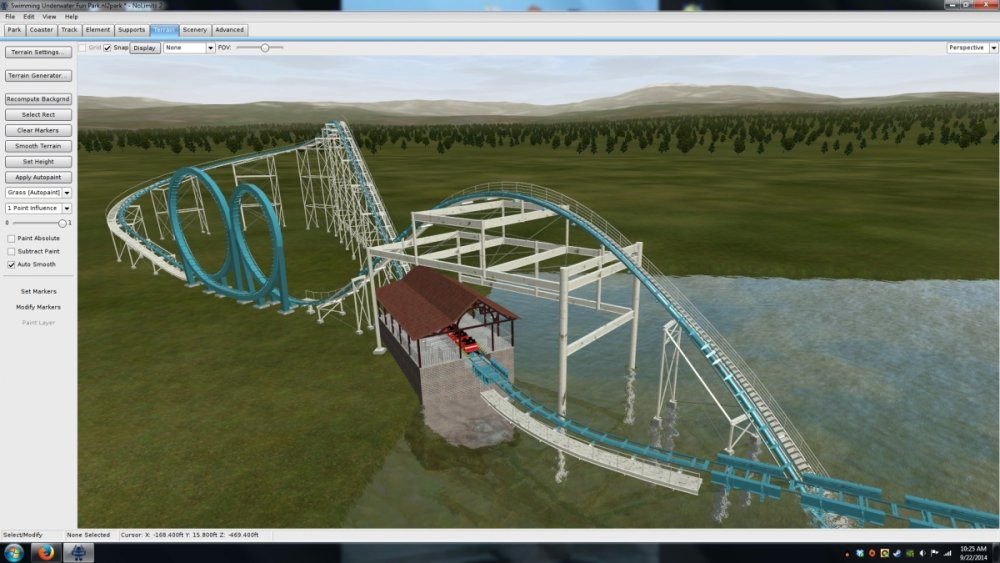Image resolution: width=1000 pixels, height=563 pixels.
Task: Open the 1 Point Influence dropdown
Action: pos(67,208)
